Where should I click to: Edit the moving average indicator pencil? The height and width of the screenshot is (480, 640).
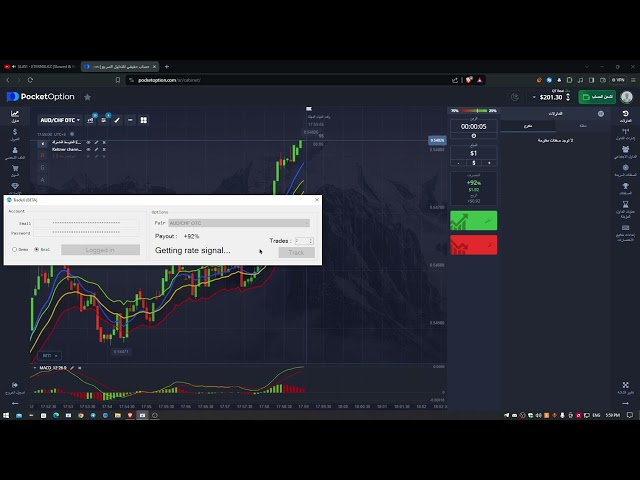(96, 142)
